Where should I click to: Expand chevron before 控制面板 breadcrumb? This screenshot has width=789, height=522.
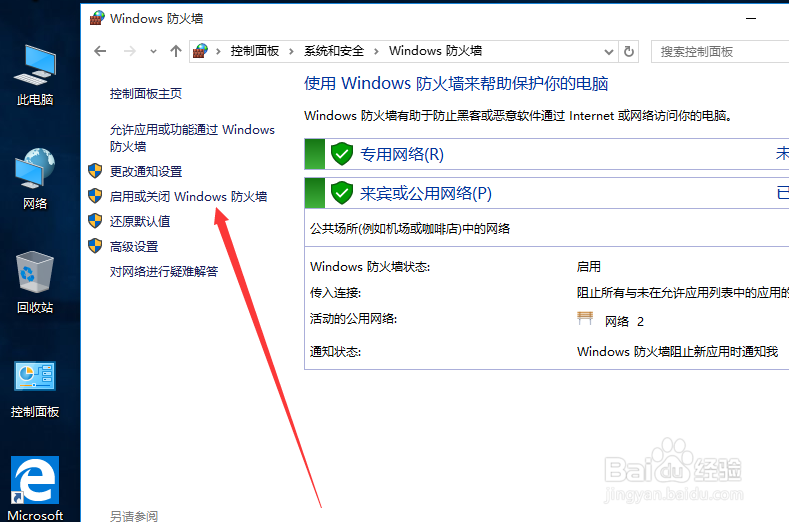[x=218, y=51]
